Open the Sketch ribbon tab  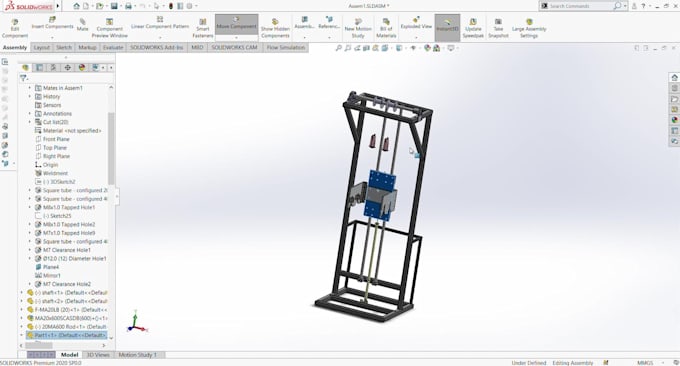point(64,48)
